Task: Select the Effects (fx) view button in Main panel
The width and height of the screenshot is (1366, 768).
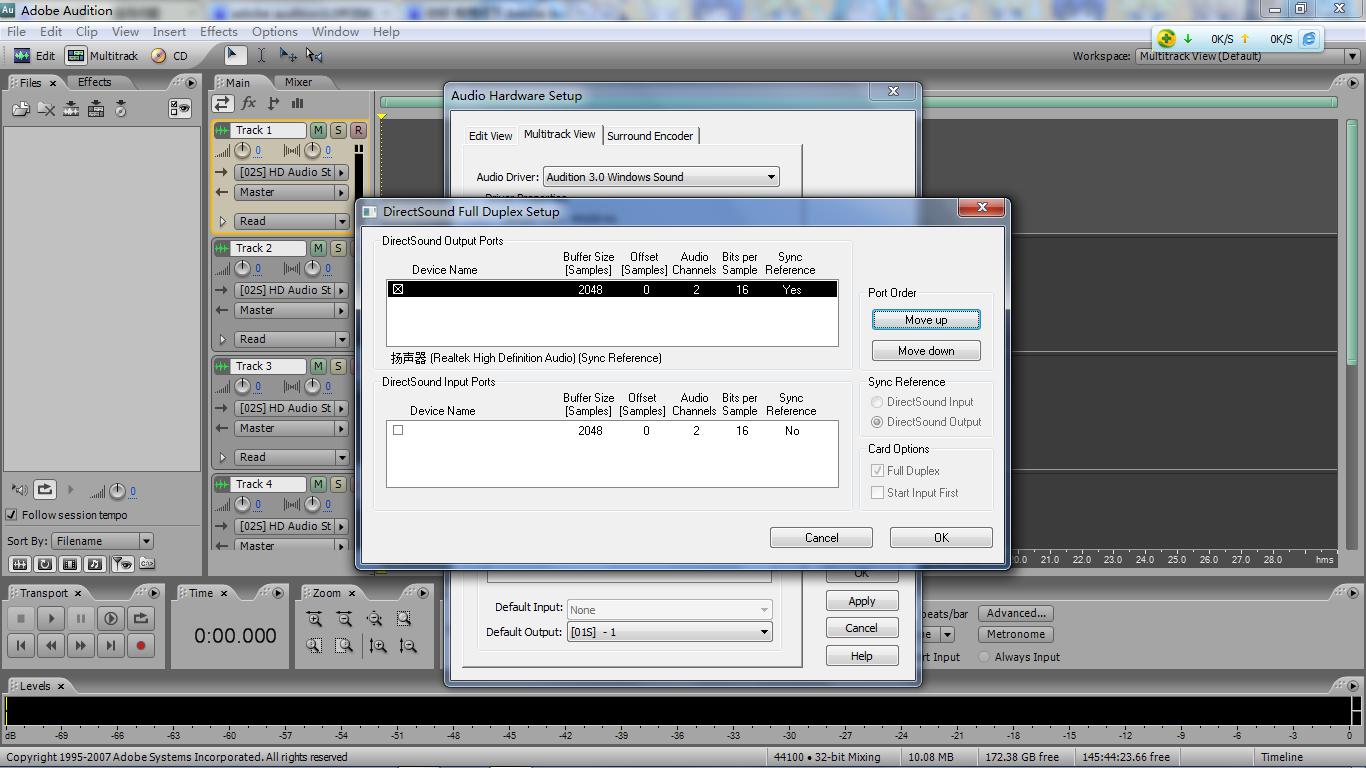Action: pos(249,103)
